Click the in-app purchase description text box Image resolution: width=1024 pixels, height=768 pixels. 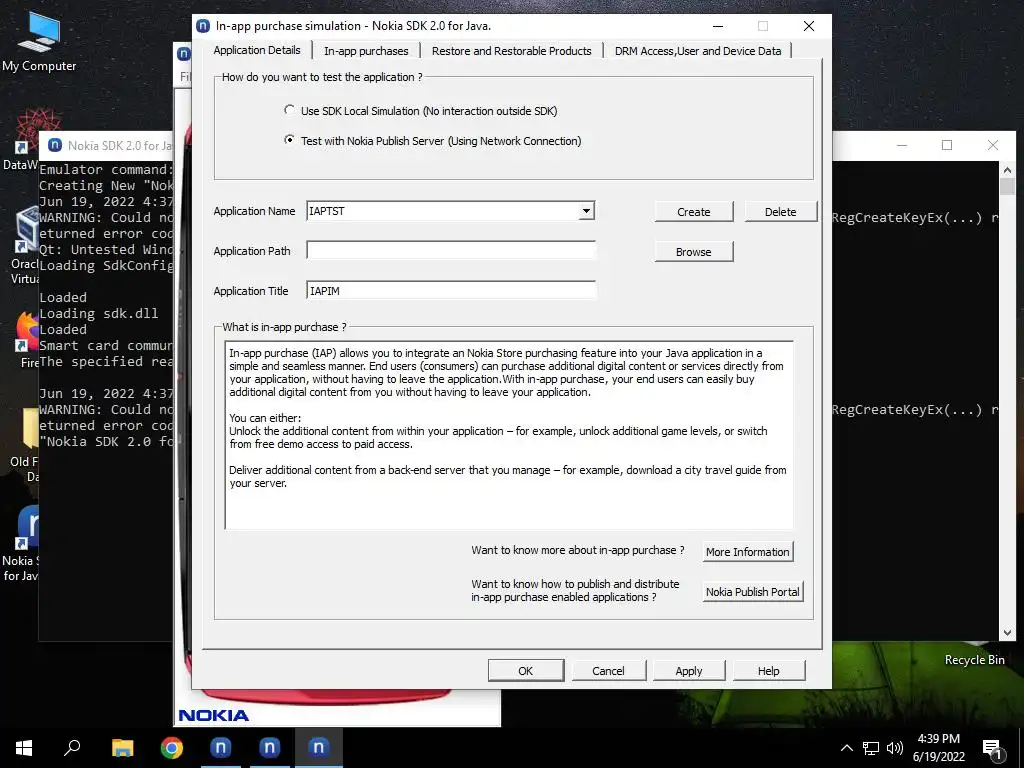[509, 434]
